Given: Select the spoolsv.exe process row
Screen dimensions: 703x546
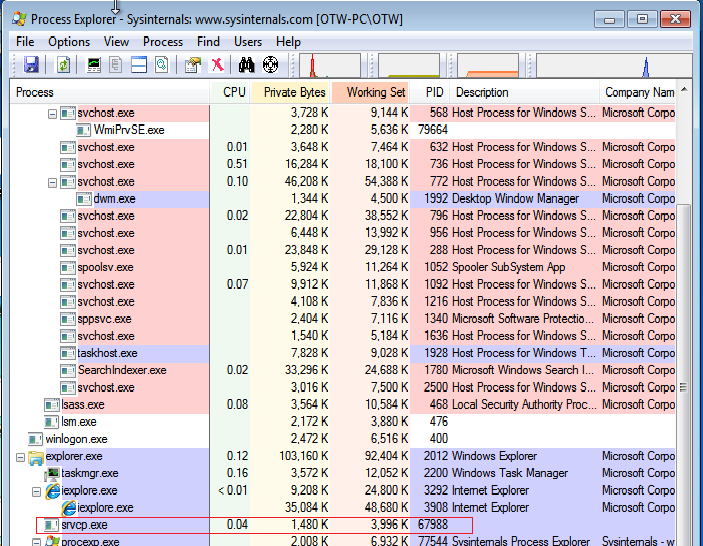Looking at the screenshot, I should (x=343, y=268).
